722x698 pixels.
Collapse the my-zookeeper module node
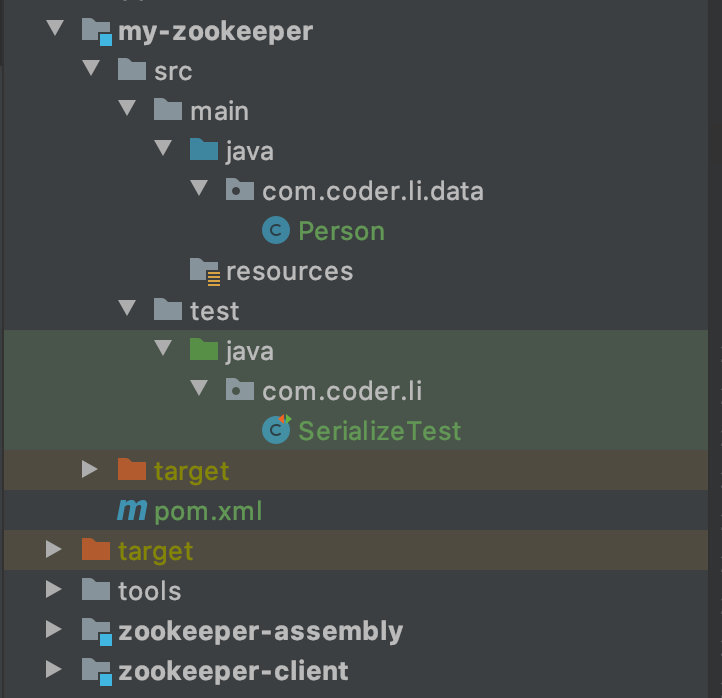(x=54, y=30)
